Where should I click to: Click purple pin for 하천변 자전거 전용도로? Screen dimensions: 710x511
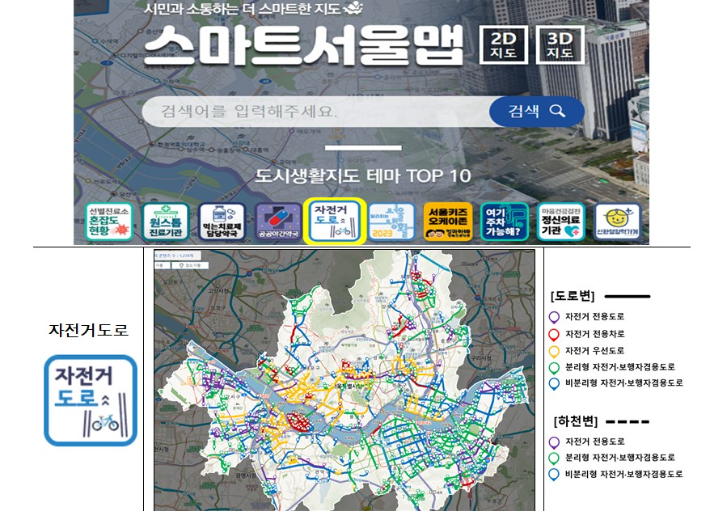coord(554,442)
